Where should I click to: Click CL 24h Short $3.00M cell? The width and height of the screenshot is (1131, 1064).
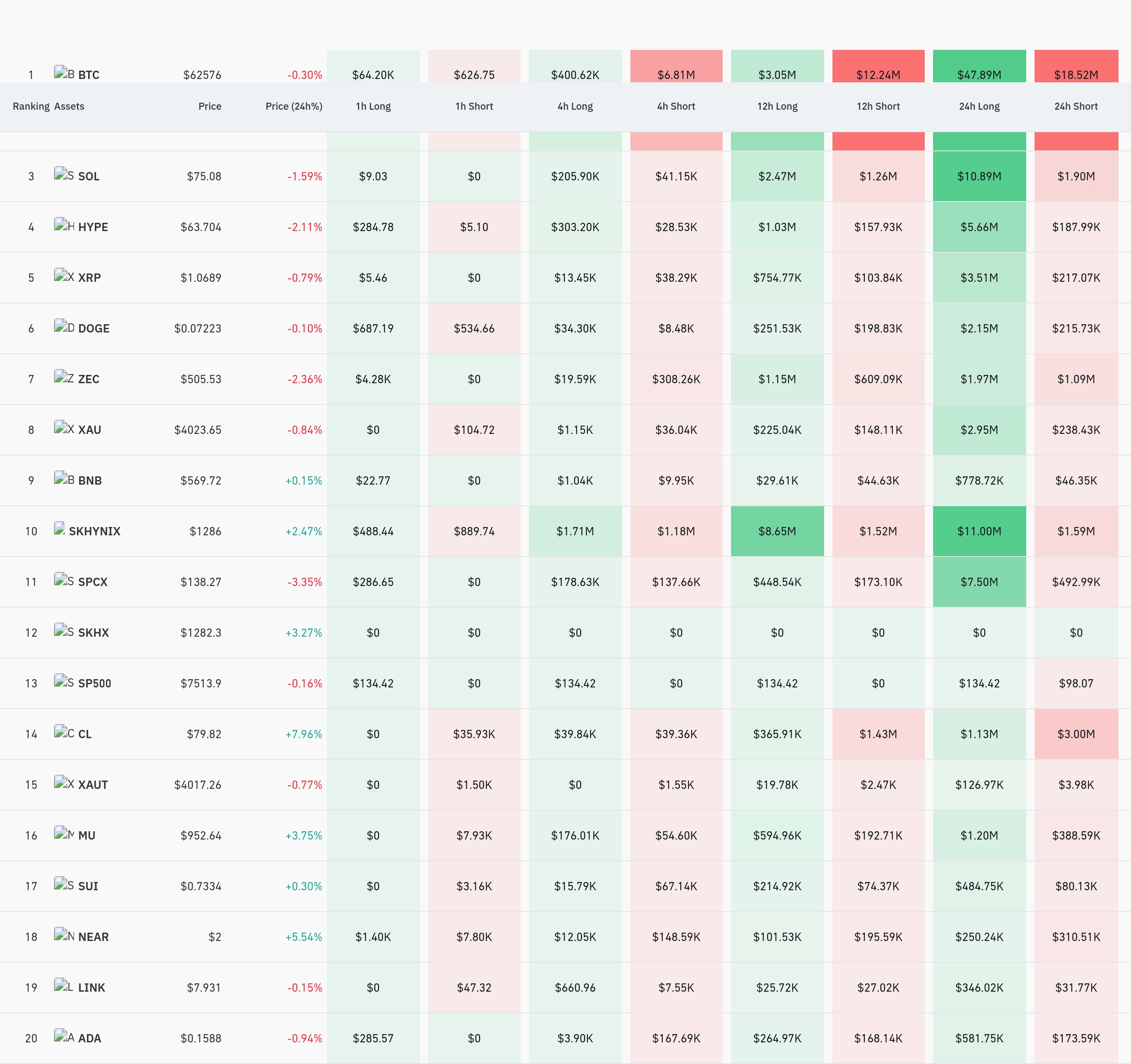1076,734
